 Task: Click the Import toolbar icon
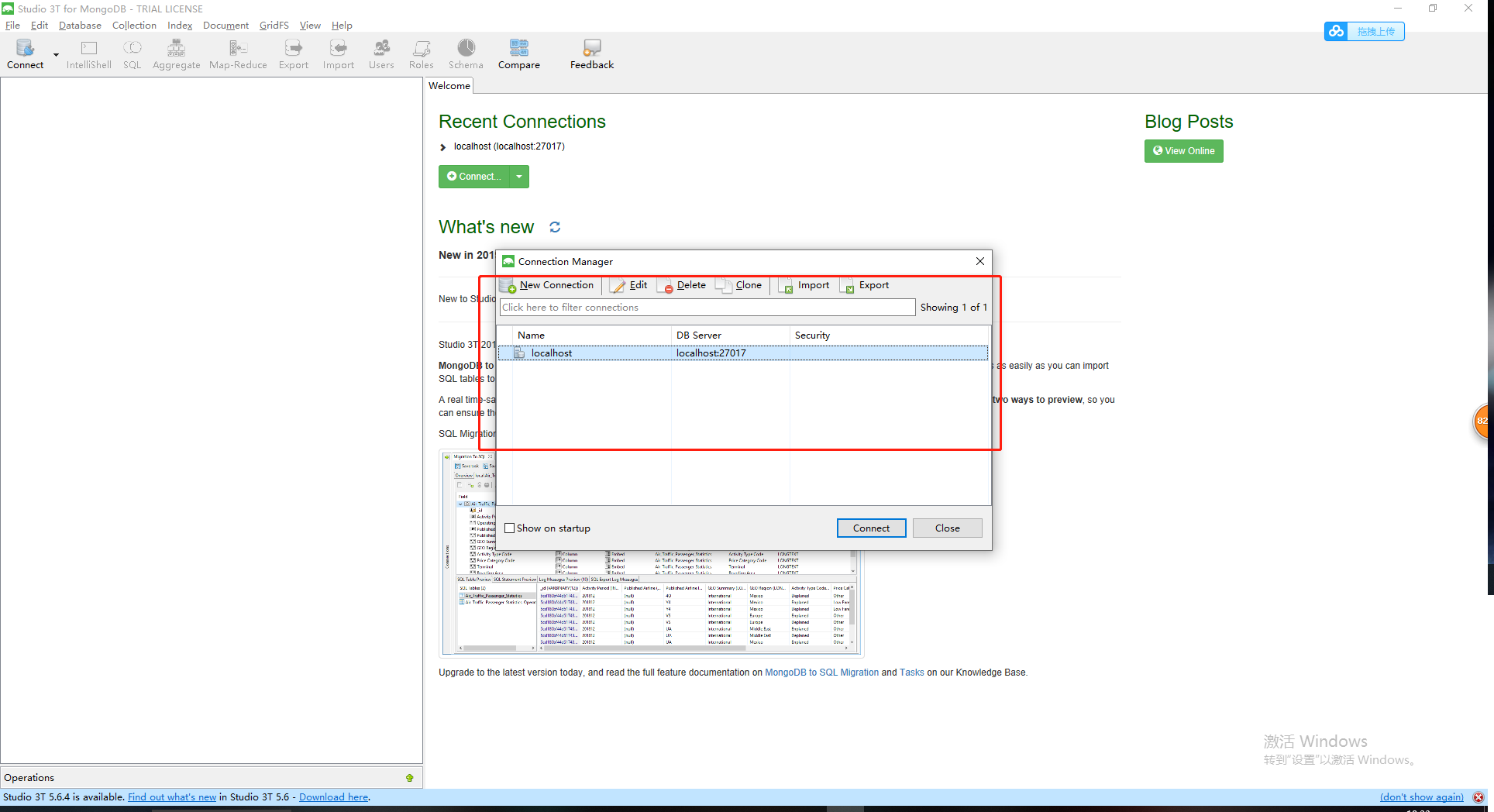(339, 54)
